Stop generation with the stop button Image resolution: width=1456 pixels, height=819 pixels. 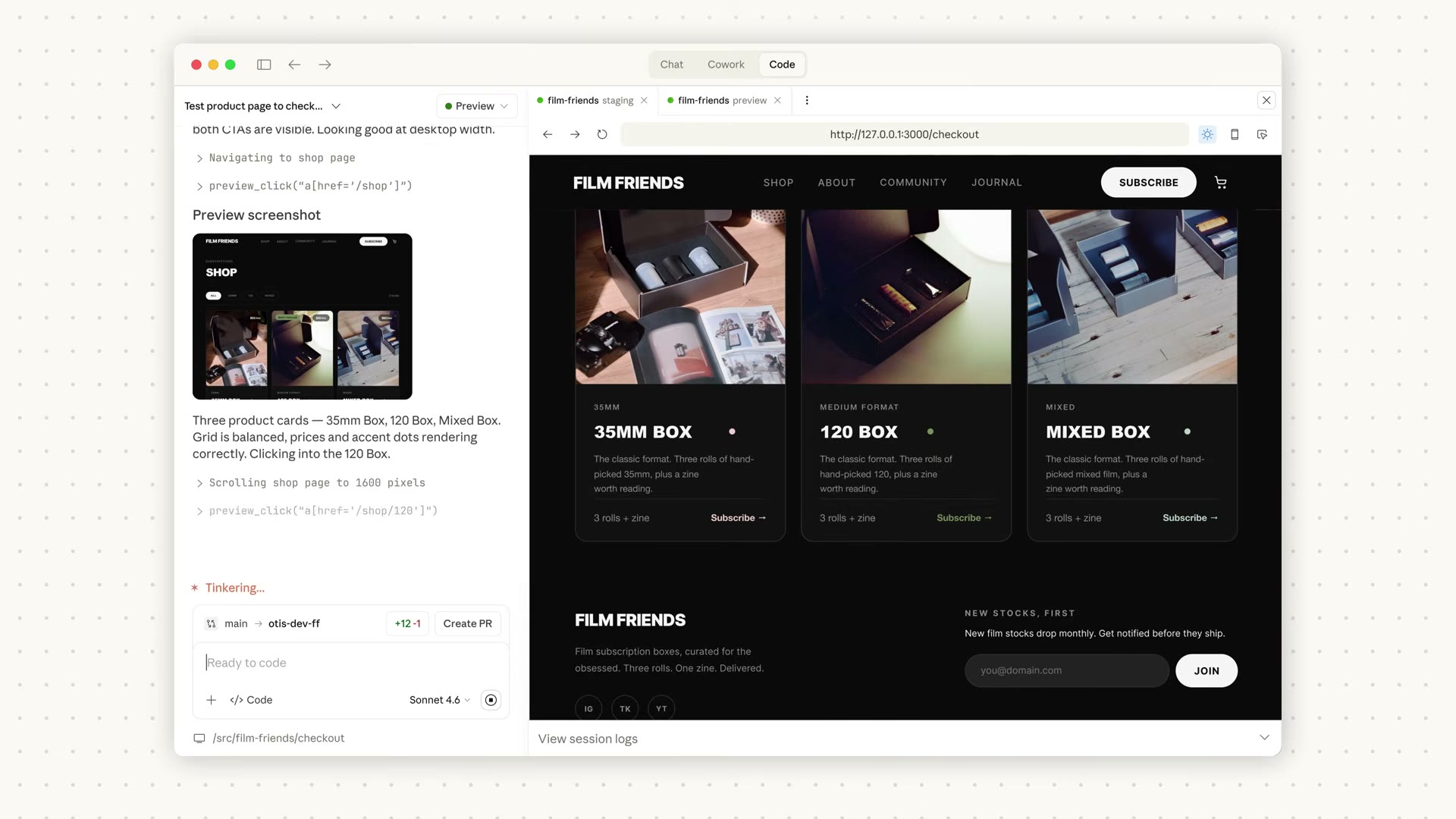click(x=491, y=700)
